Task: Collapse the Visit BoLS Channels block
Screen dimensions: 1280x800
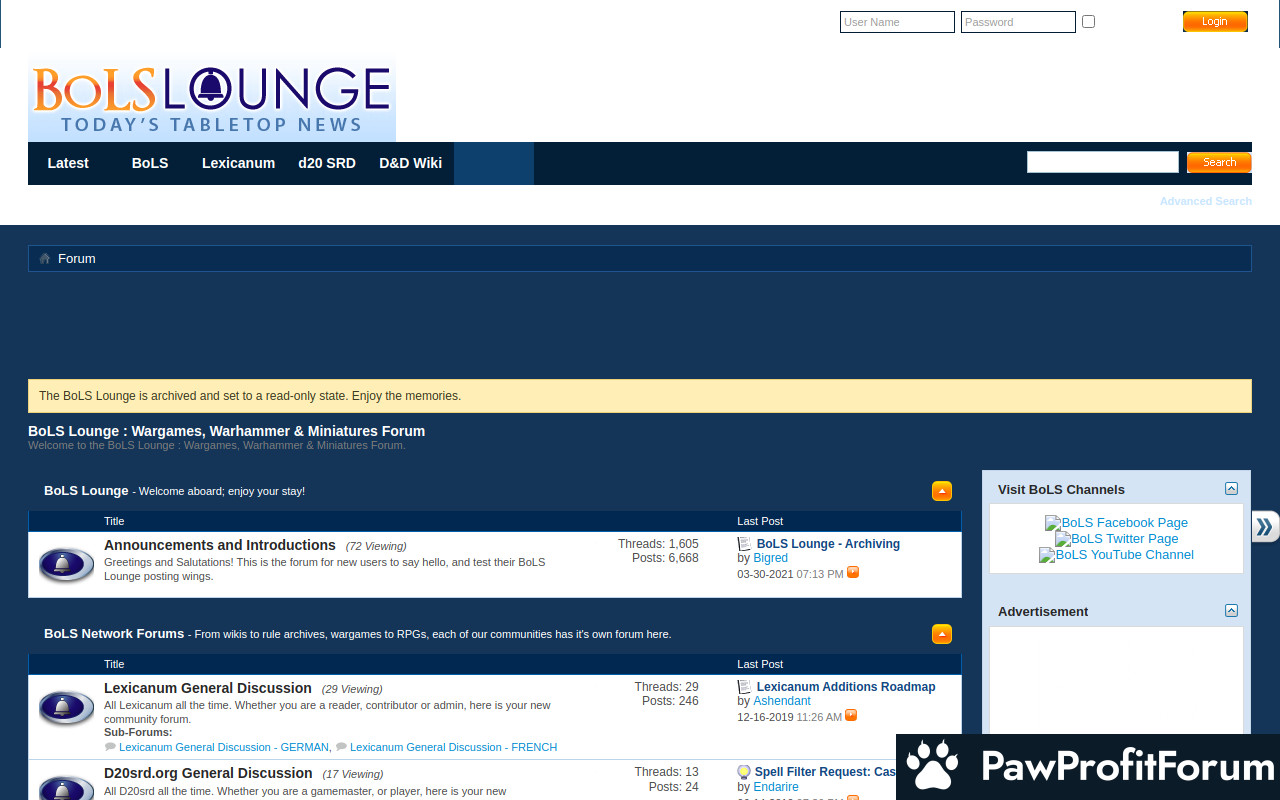Action: 1231,488
